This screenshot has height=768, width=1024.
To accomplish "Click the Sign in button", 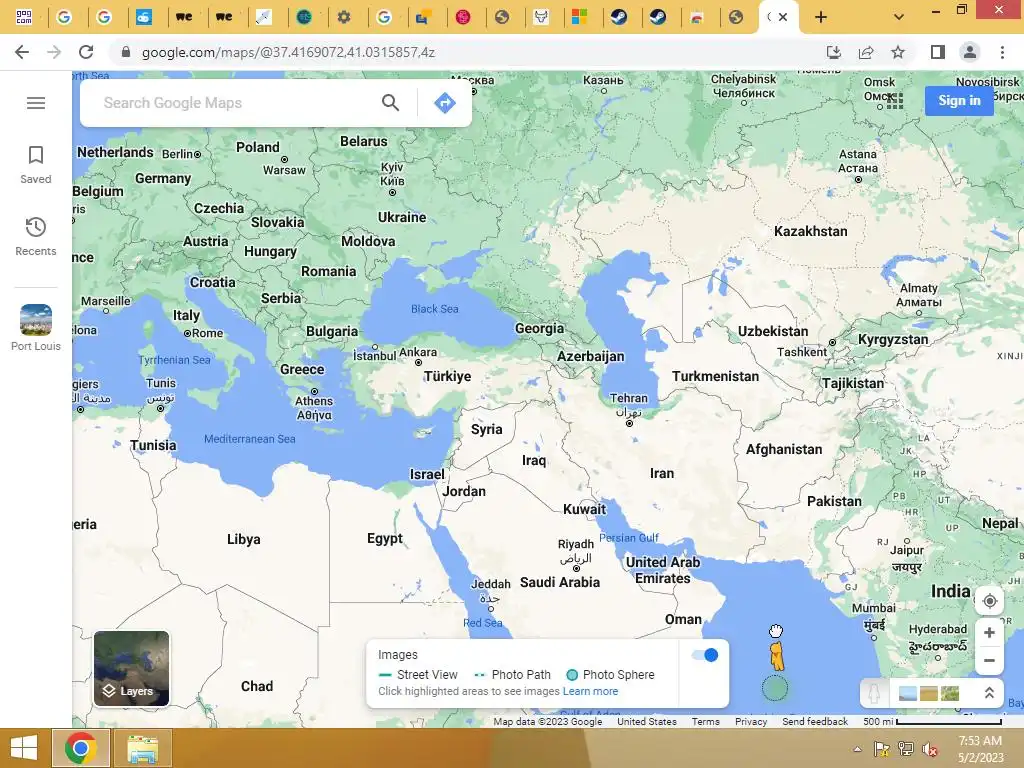I will 959,101.
